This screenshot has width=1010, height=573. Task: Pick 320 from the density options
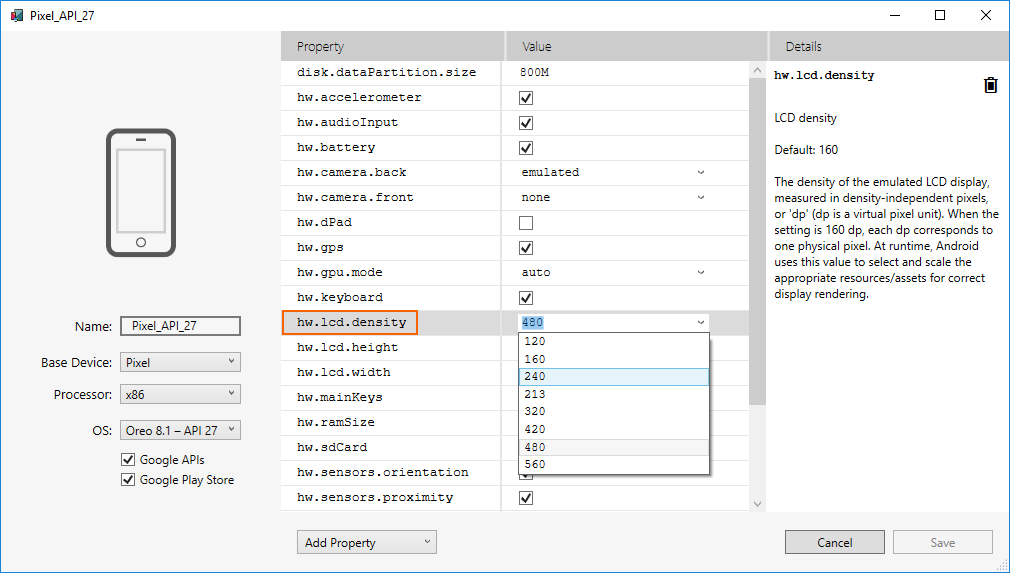(x=613, y=412)
